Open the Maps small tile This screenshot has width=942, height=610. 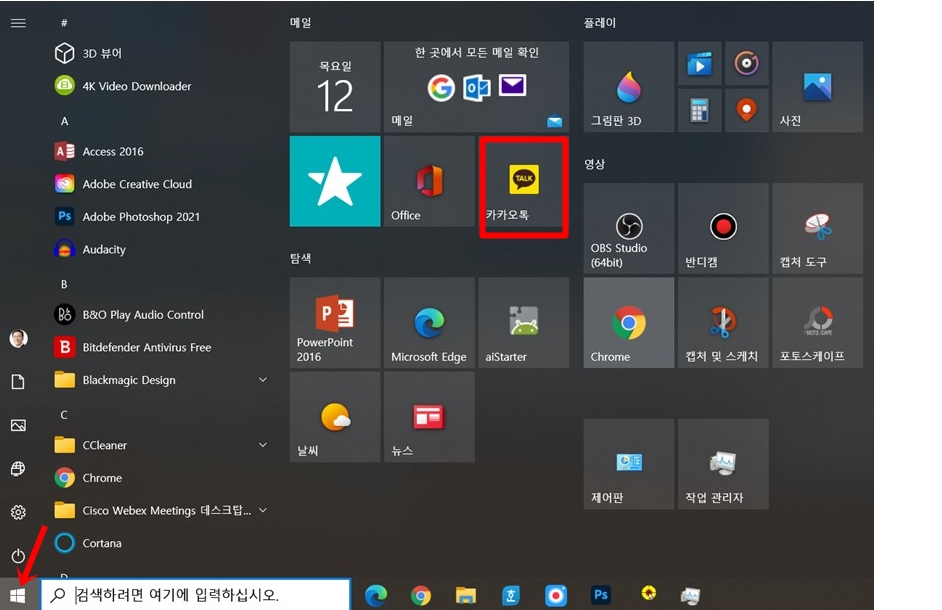pos(747,111)
